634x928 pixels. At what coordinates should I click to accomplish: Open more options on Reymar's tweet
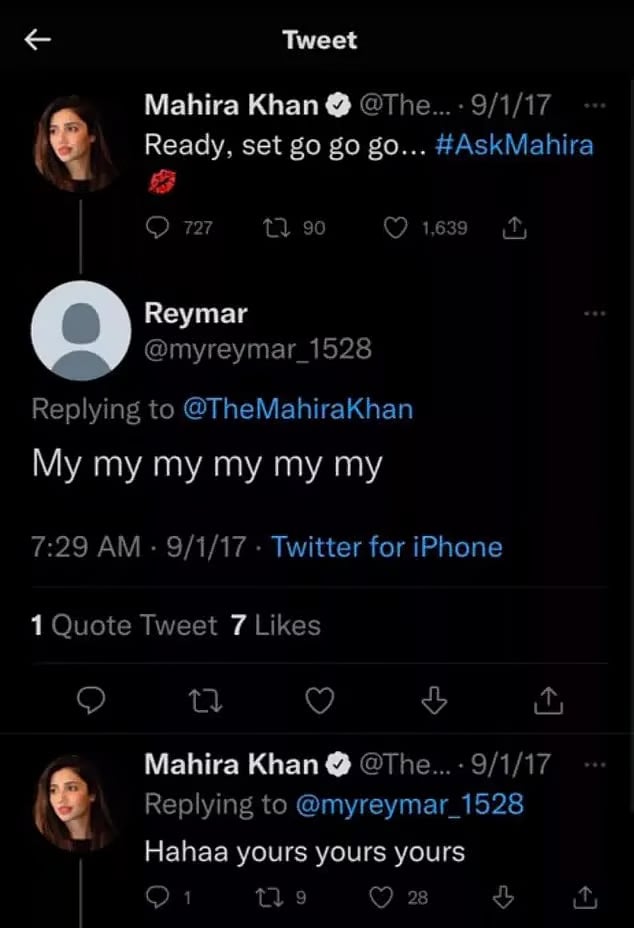pos(593,313)
